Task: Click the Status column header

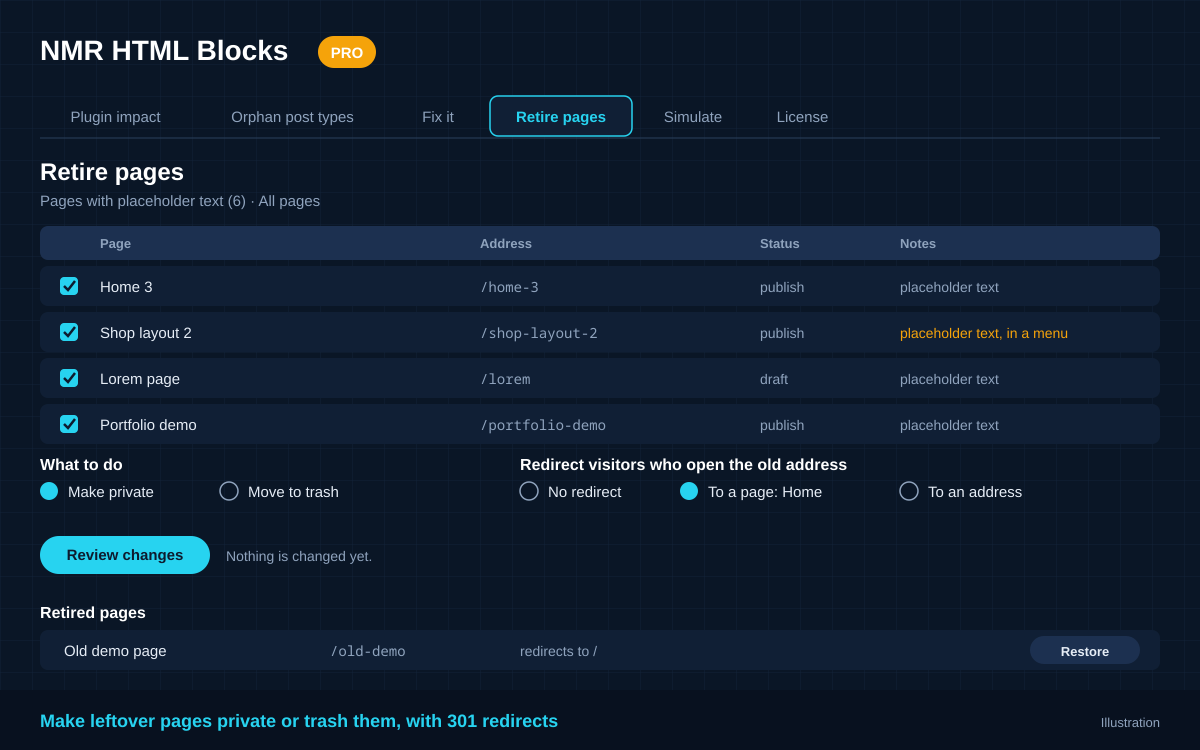Action: coord(780,243)
